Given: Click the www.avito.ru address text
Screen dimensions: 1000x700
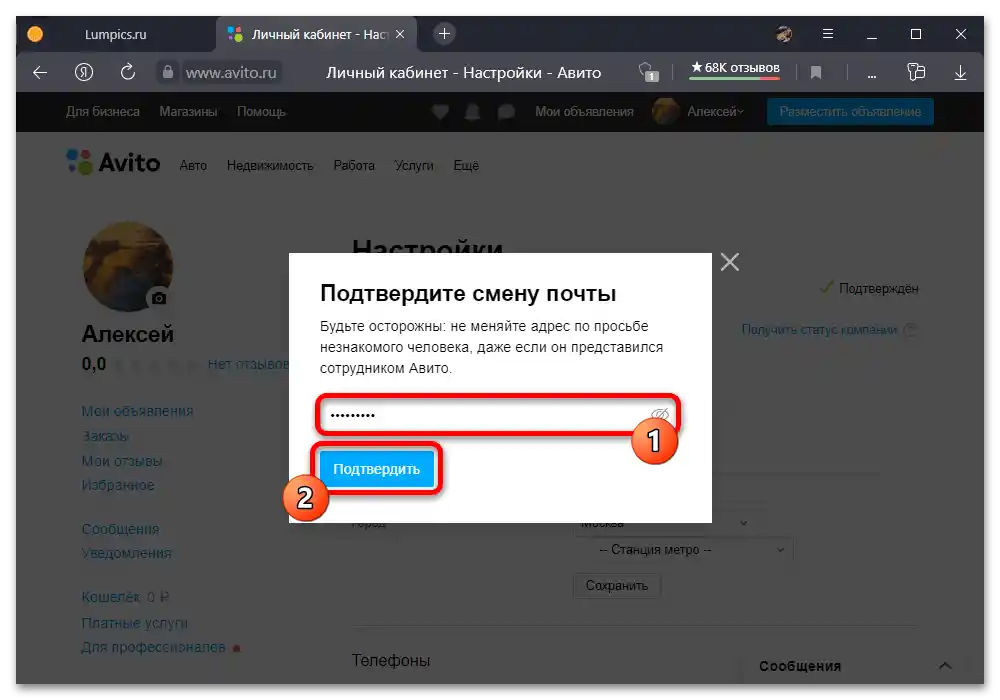Looking at the screenshot, I should 231,73.
